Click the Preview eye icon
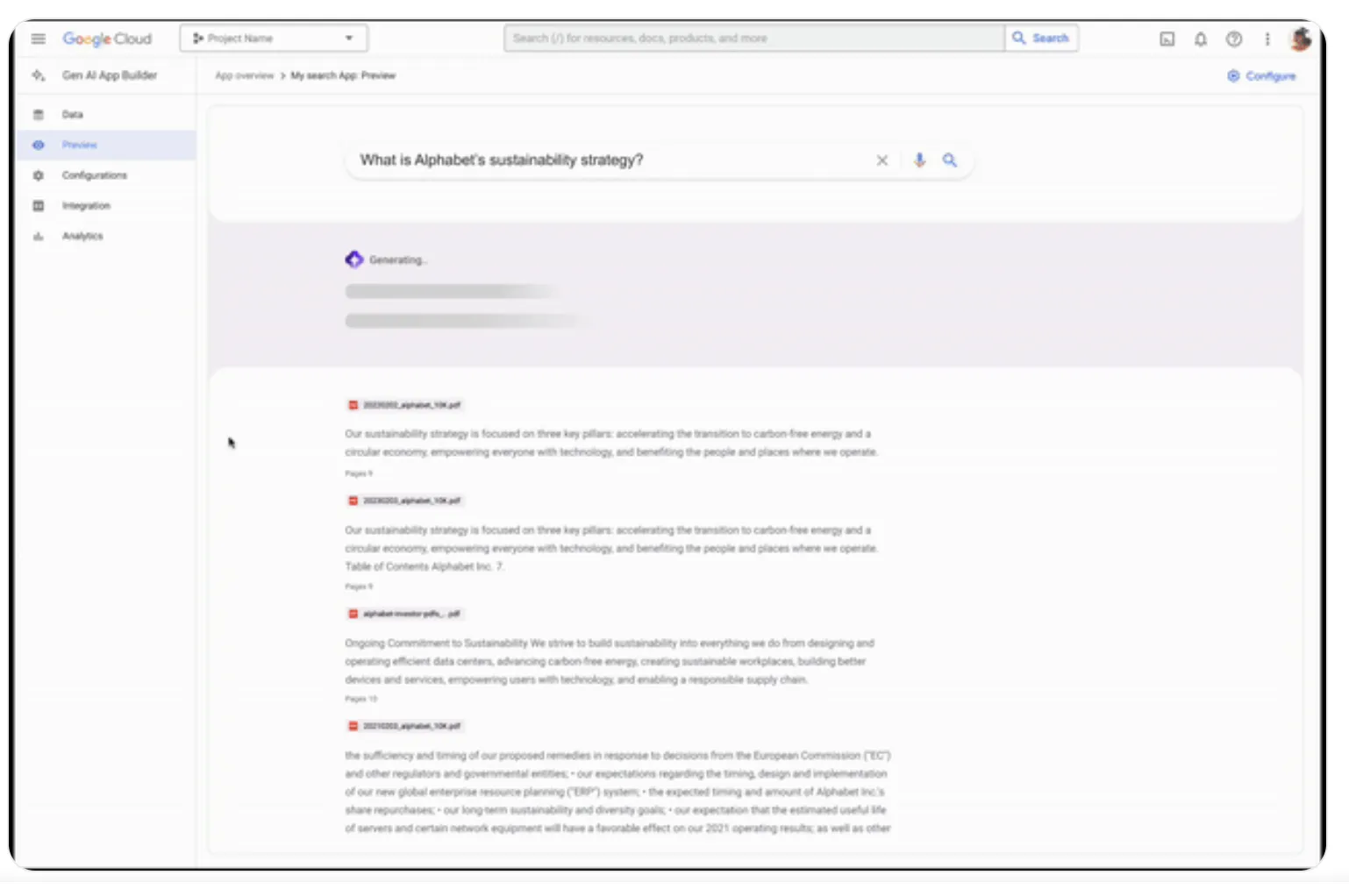 [38, 145]
